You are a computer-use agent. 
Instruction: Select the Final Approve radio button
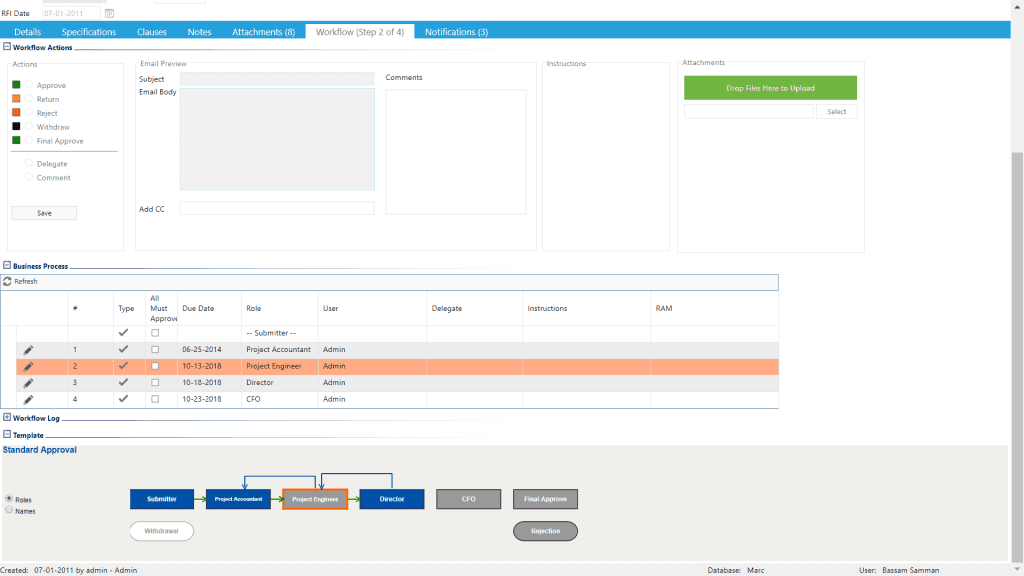tap(29, 140)
